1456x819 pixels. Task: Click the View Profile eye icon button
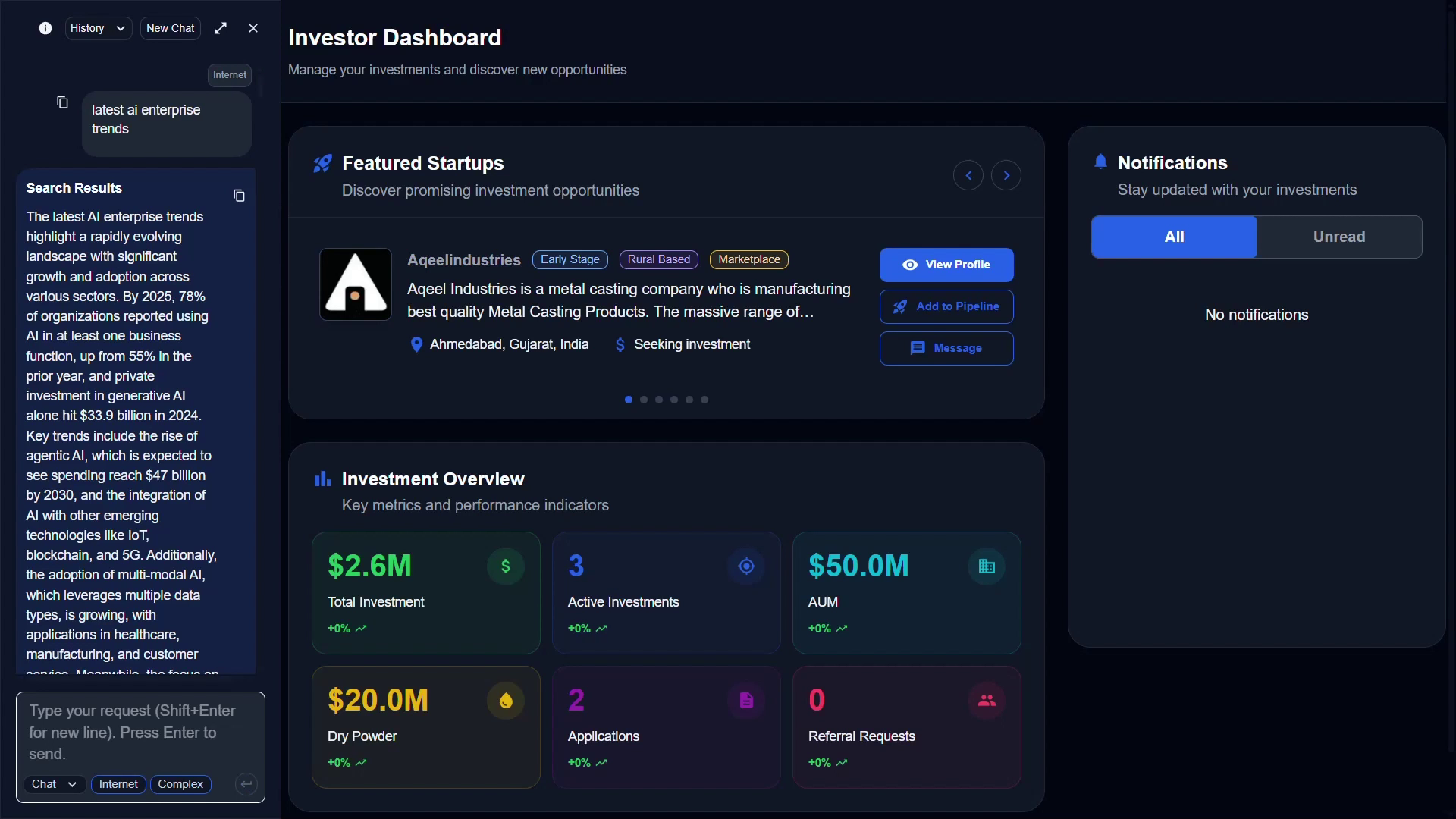[909, 265]
